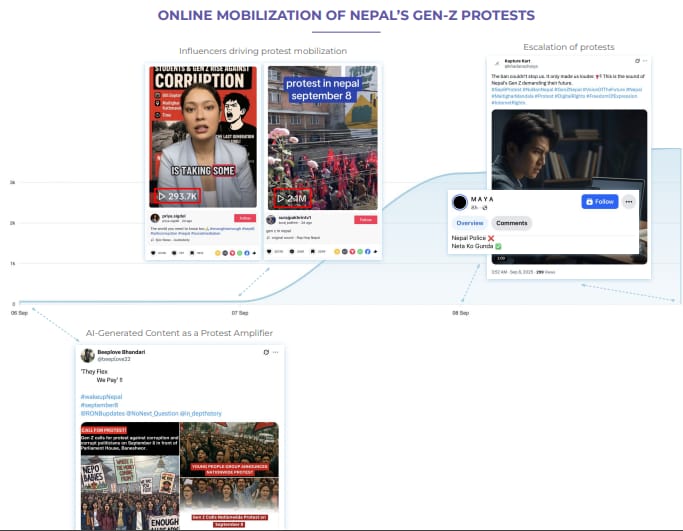Open the three-dot menu beside MAYA's Follow button

click(x=629, y=201)
